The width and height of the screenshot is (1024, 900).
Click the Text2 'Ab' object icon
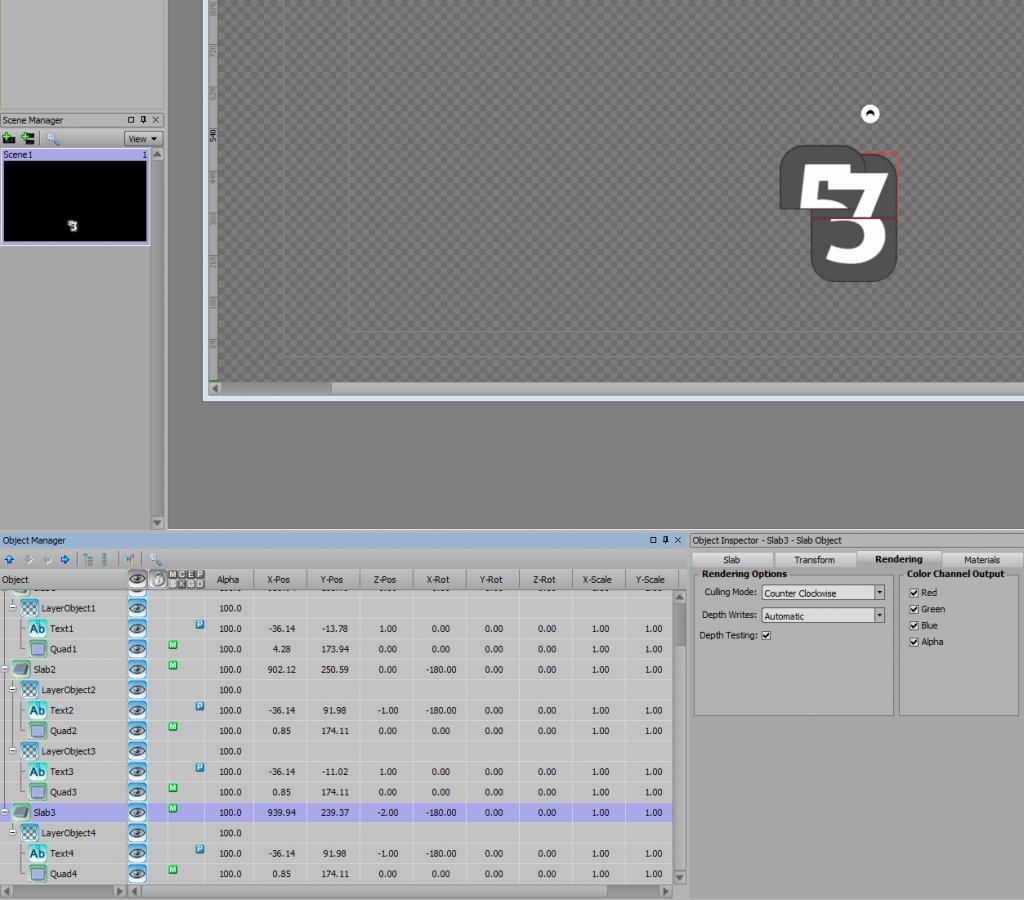(37, 710)
